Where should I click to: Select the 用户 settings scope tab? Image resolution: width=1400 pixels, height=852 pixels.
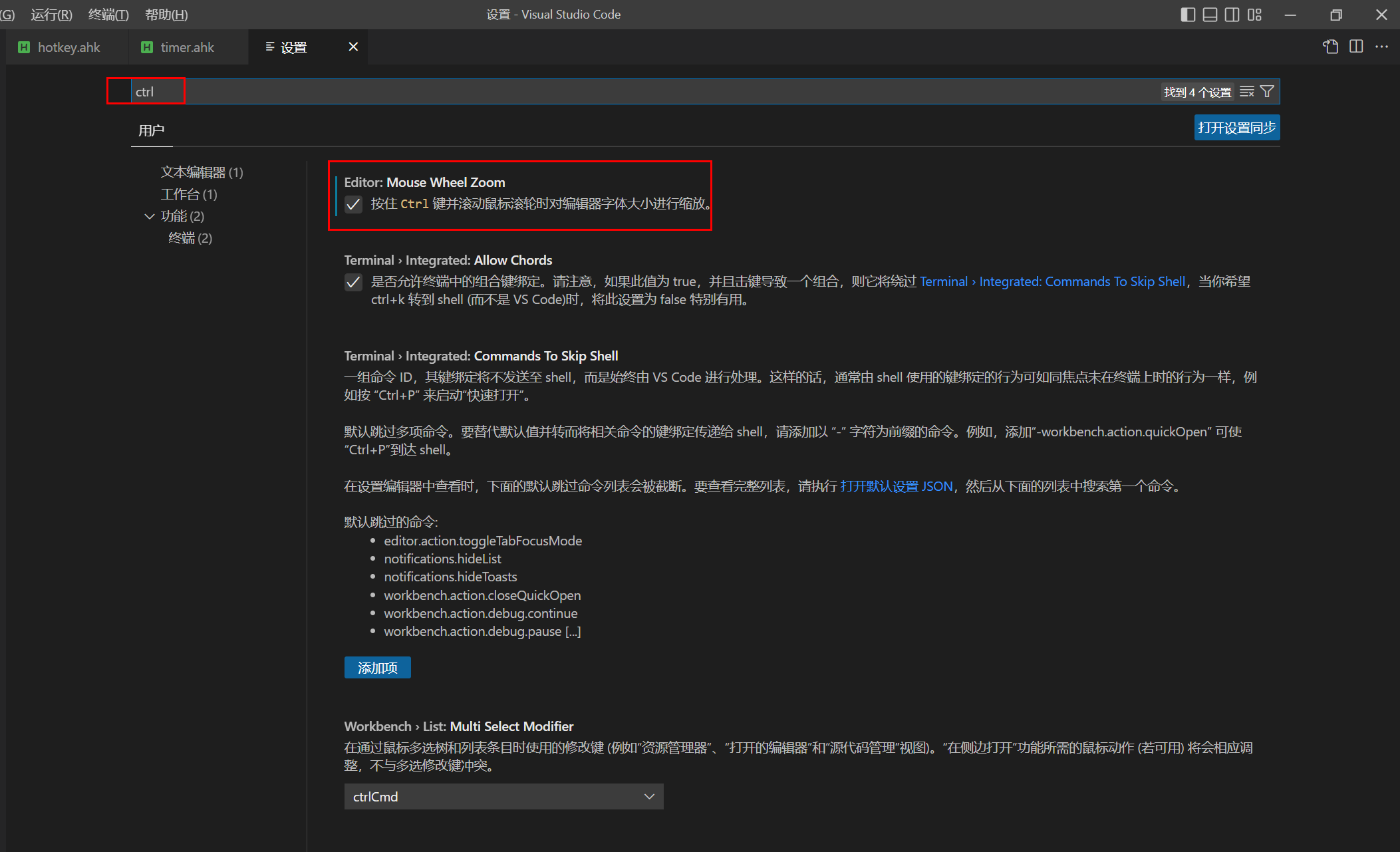152,130
